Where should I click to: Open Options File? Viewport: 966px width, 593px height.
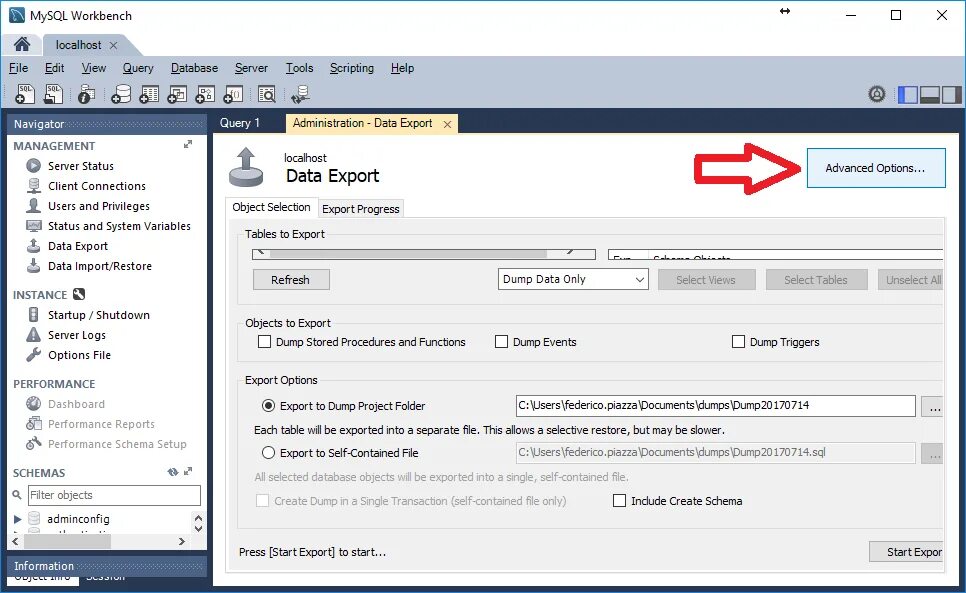coord(79,355)
